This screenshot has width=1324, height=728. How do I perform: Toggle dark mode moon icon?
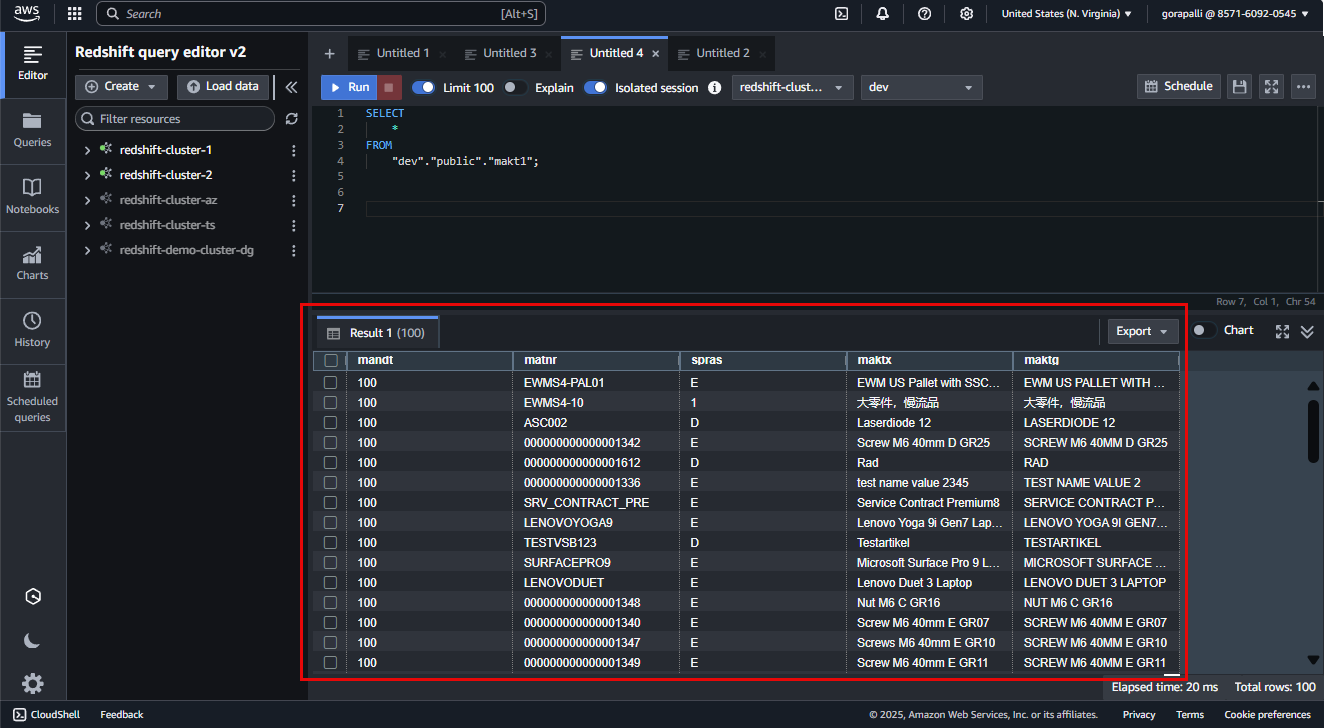coord(33,641)
